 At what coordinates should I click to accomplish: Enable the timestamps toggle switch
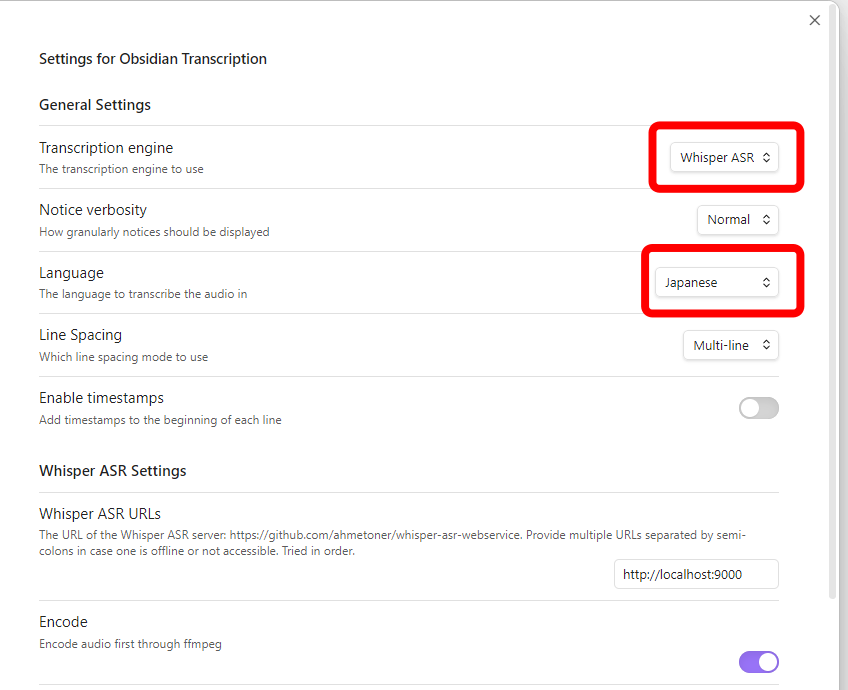pos(759,408)
